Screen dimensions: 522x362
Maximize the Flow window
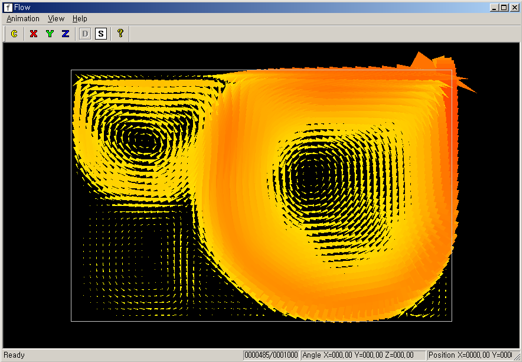click(504, 7)
